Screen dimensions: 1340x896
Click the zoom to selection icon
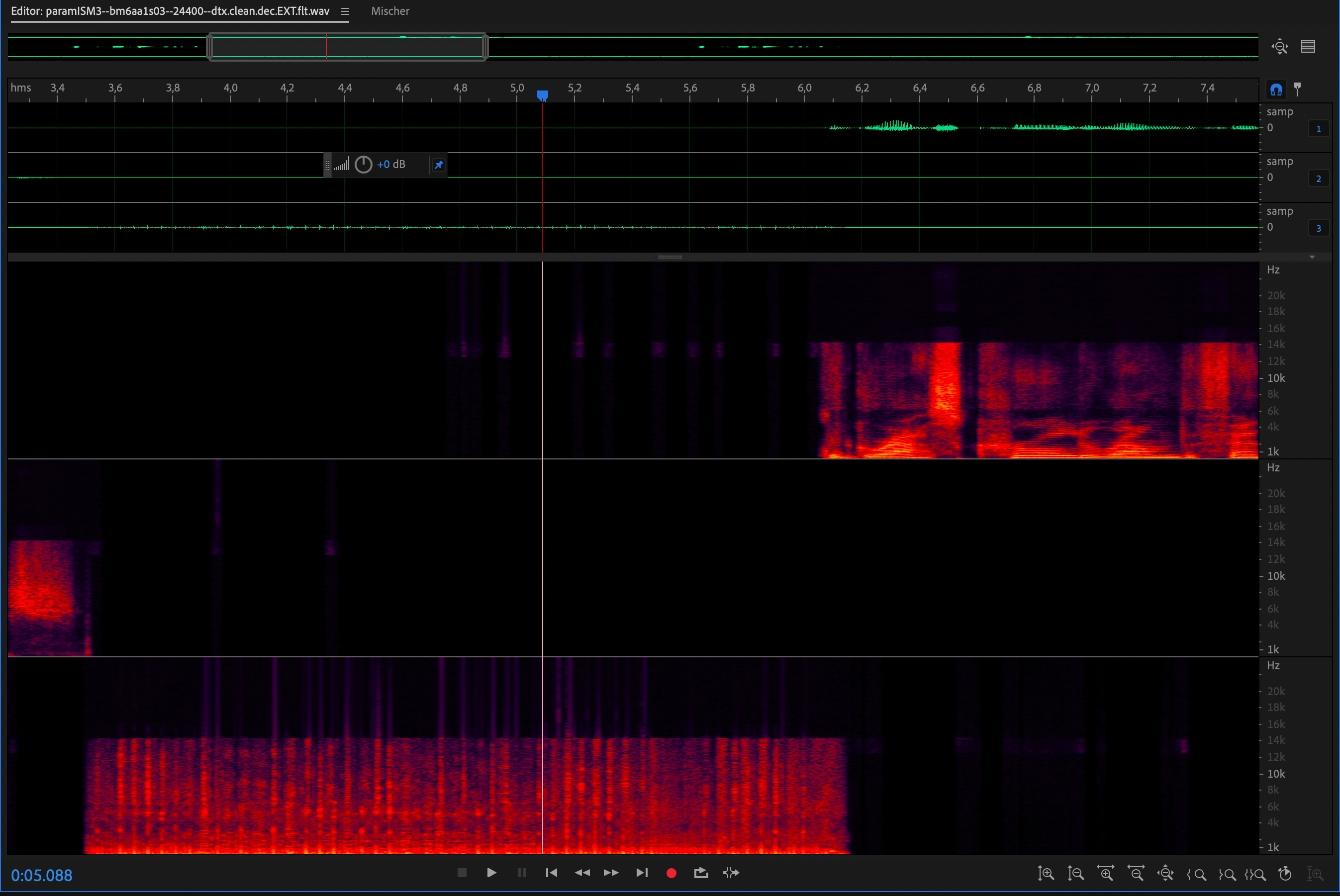[1255, 874]
